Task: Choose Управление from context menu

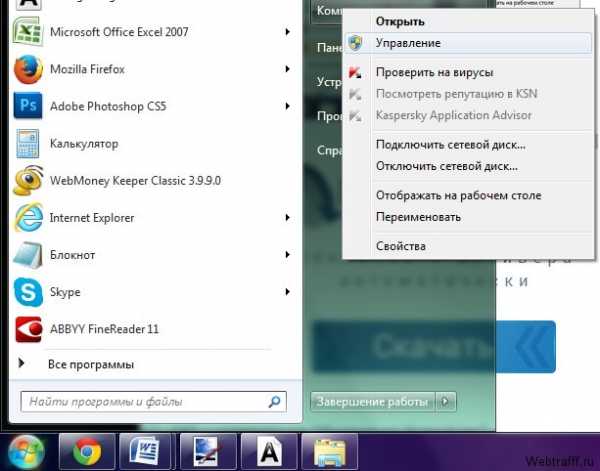Action: pos(468,43)
